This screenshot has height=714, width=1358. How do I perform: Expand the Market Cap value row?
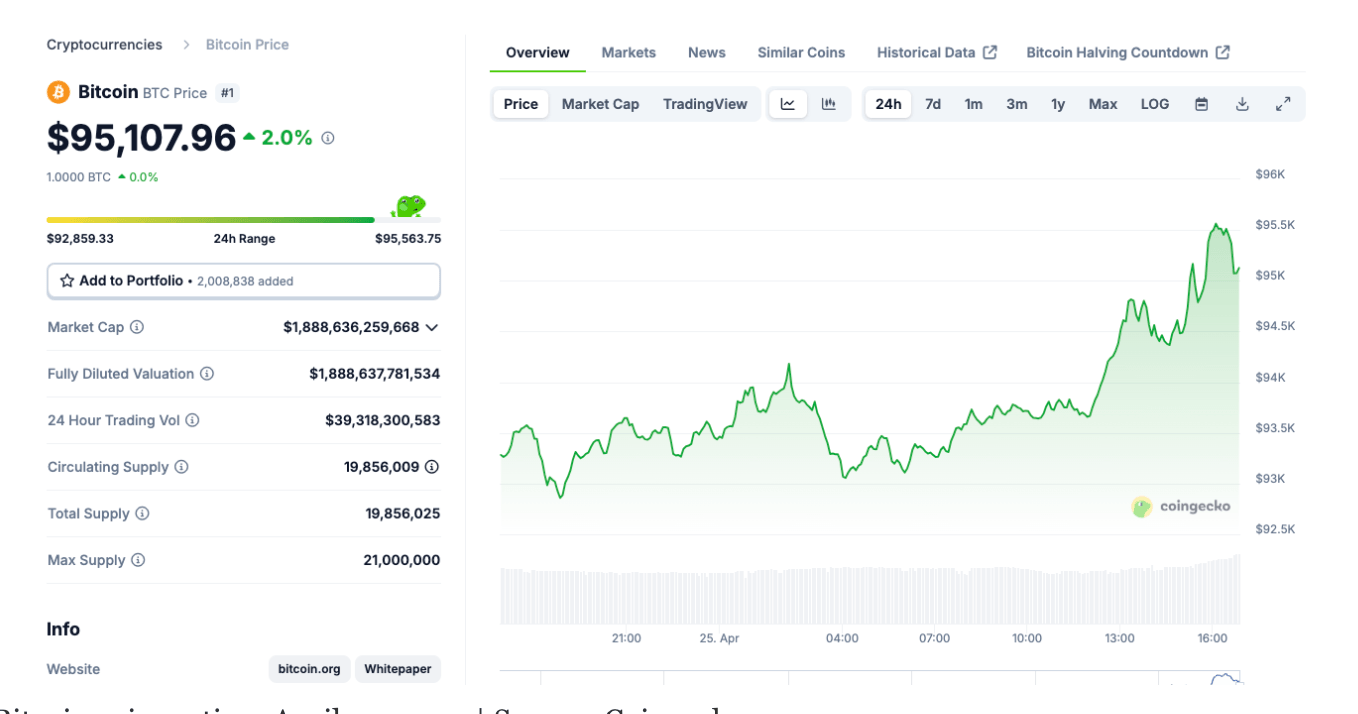point(431,327)
